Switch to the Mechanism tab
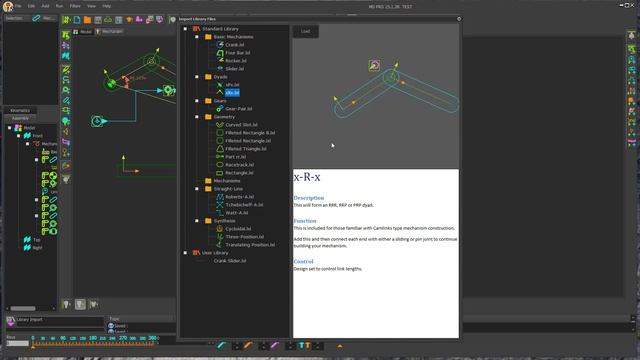Viewport: 640px width, 360px height. [x=109, y=31]
